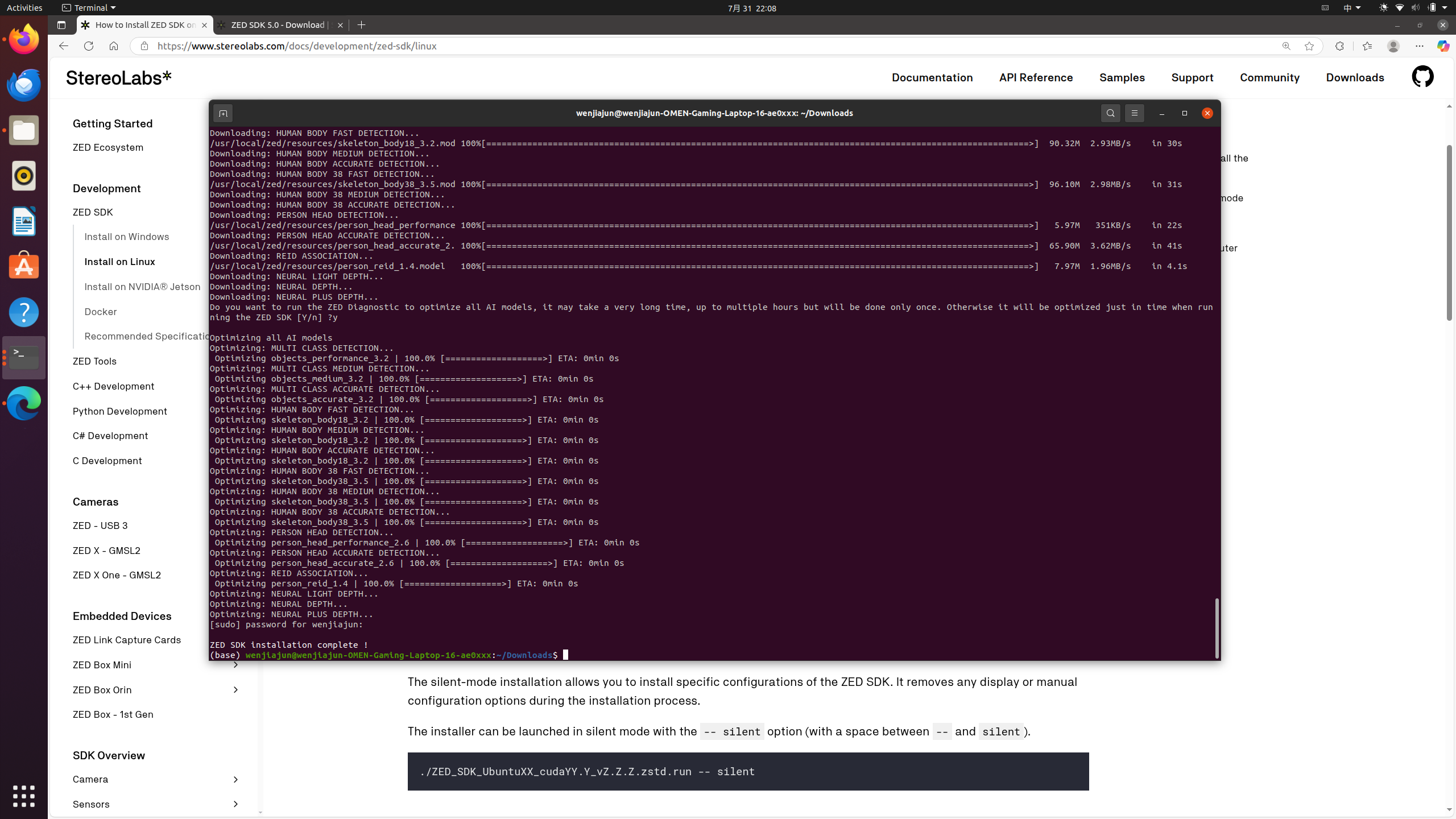Click Microsoft Edge dock icon
The image size is (1456, 819).
coord(24,403)
